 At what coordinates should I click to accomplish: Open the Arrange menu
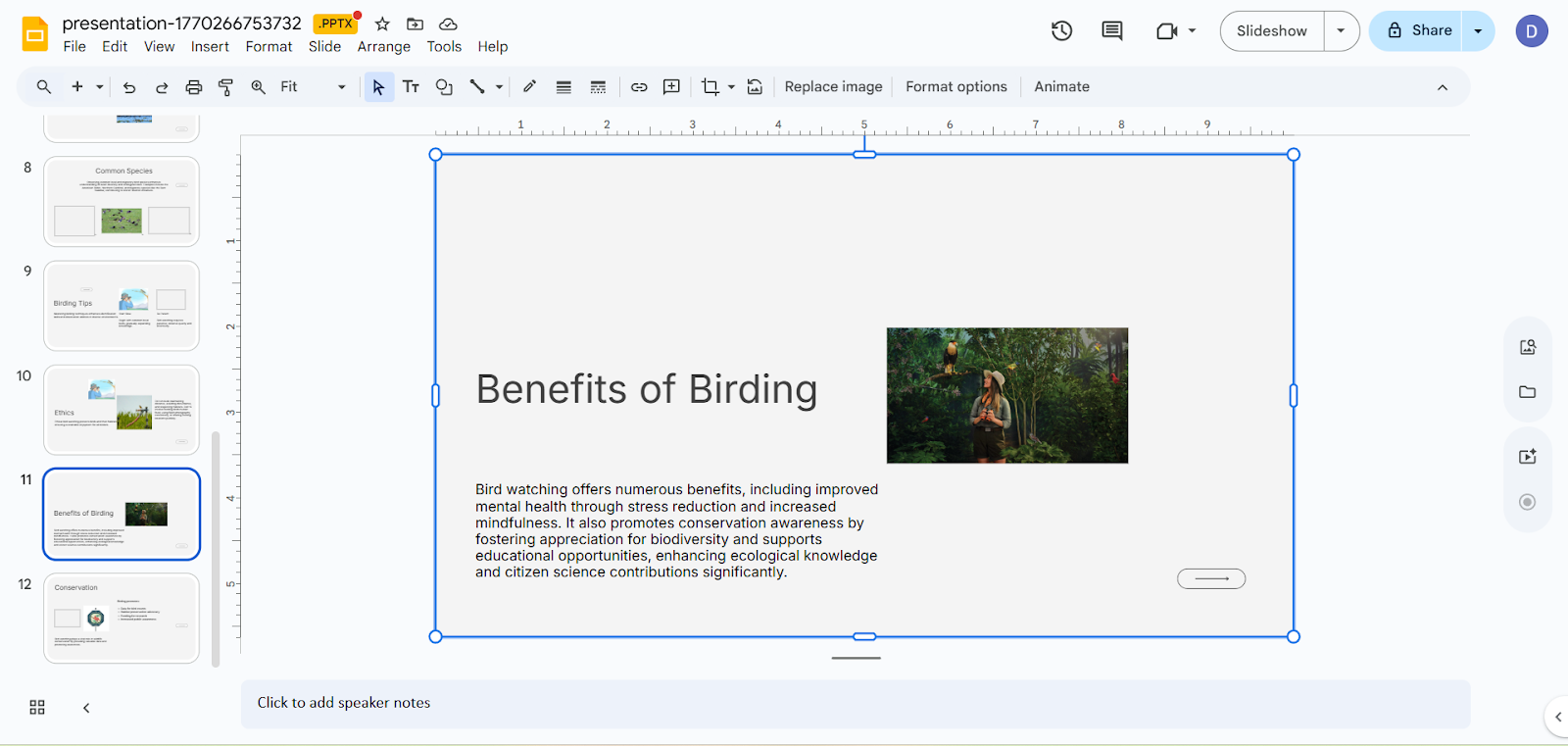point(384,47)
